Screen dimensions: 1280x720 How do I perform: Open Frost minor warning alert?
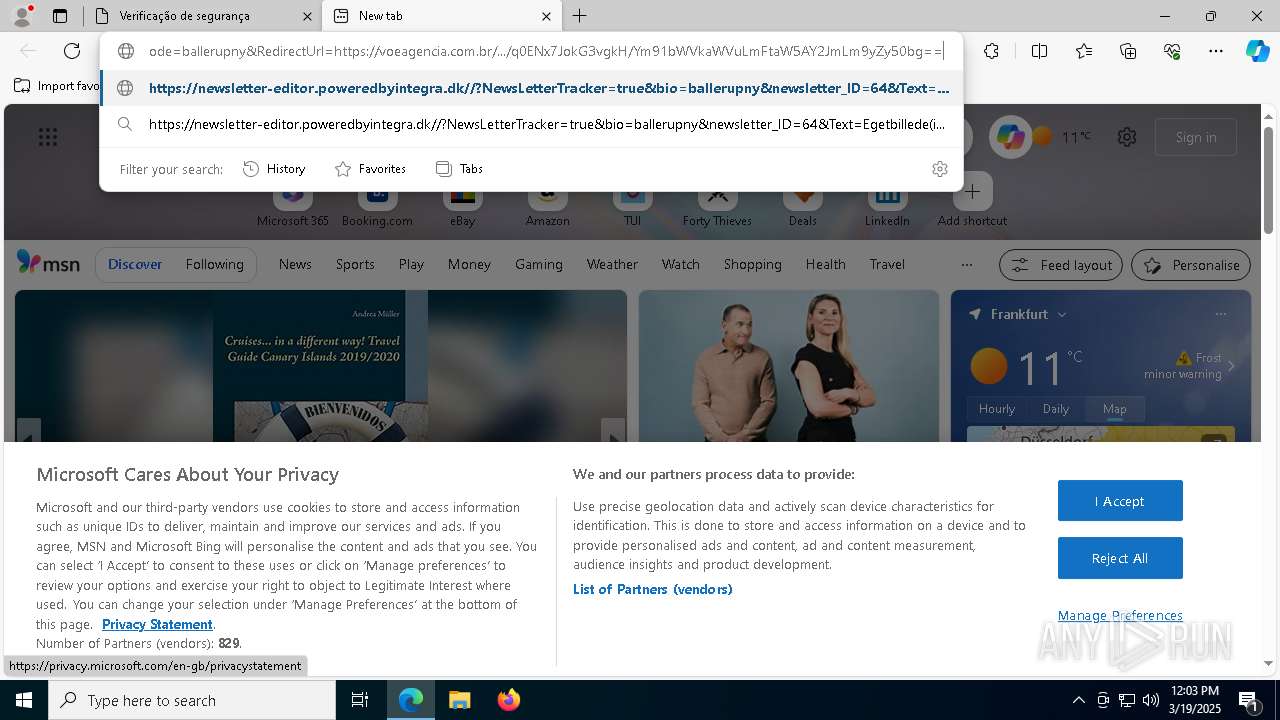(1187, 365)
